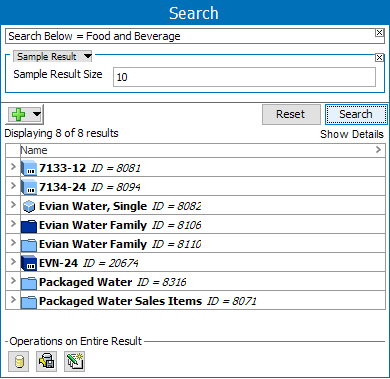Click the EVN-24 item icon
Viewport: 390px width, 379px height.
pyautogui.click(x=29, y=263)
